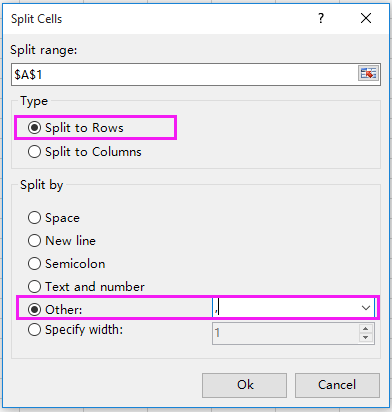Click the Cancel button
This screenshot has height=412, width=392.
(337, 385)
